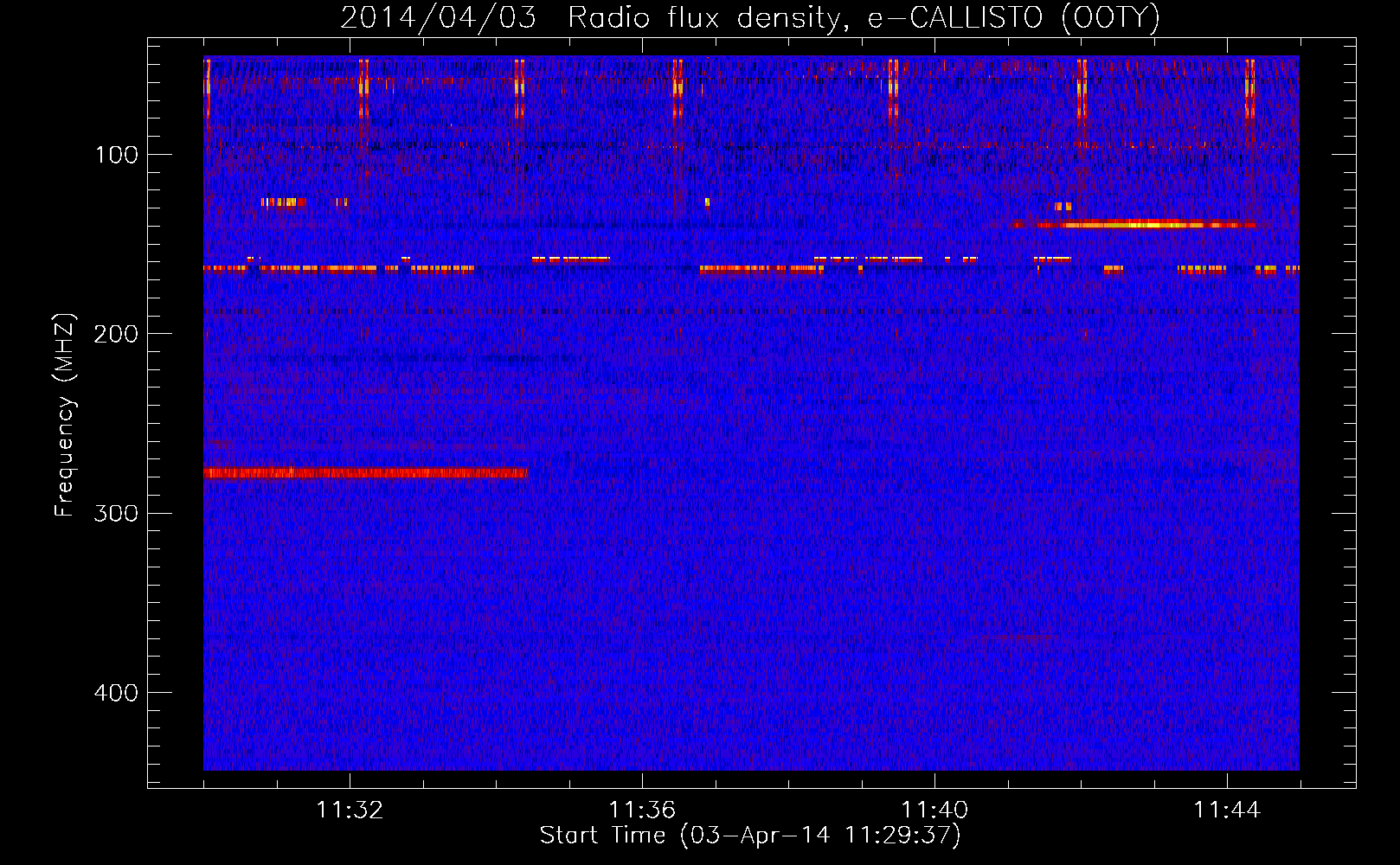Image resolution: width=1400 pixels, height=865 pixels.
Task: Click the 100 frequency tick label
Action: [117, 155]
